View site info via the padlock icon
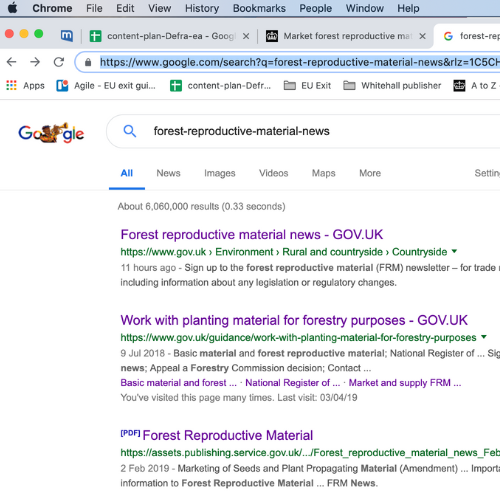Screen dimensions: 500x500 pos(88,62)
